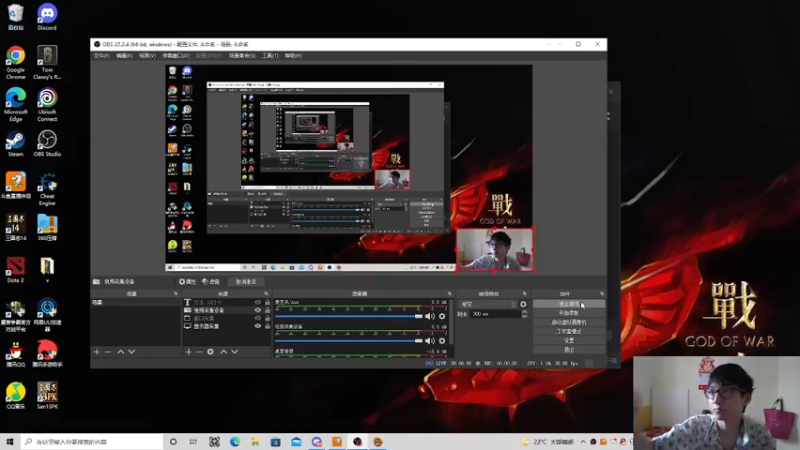The image size is (800, 450).
Task: Select the 窗口采集 source row
Action: [x=227, y=318]
